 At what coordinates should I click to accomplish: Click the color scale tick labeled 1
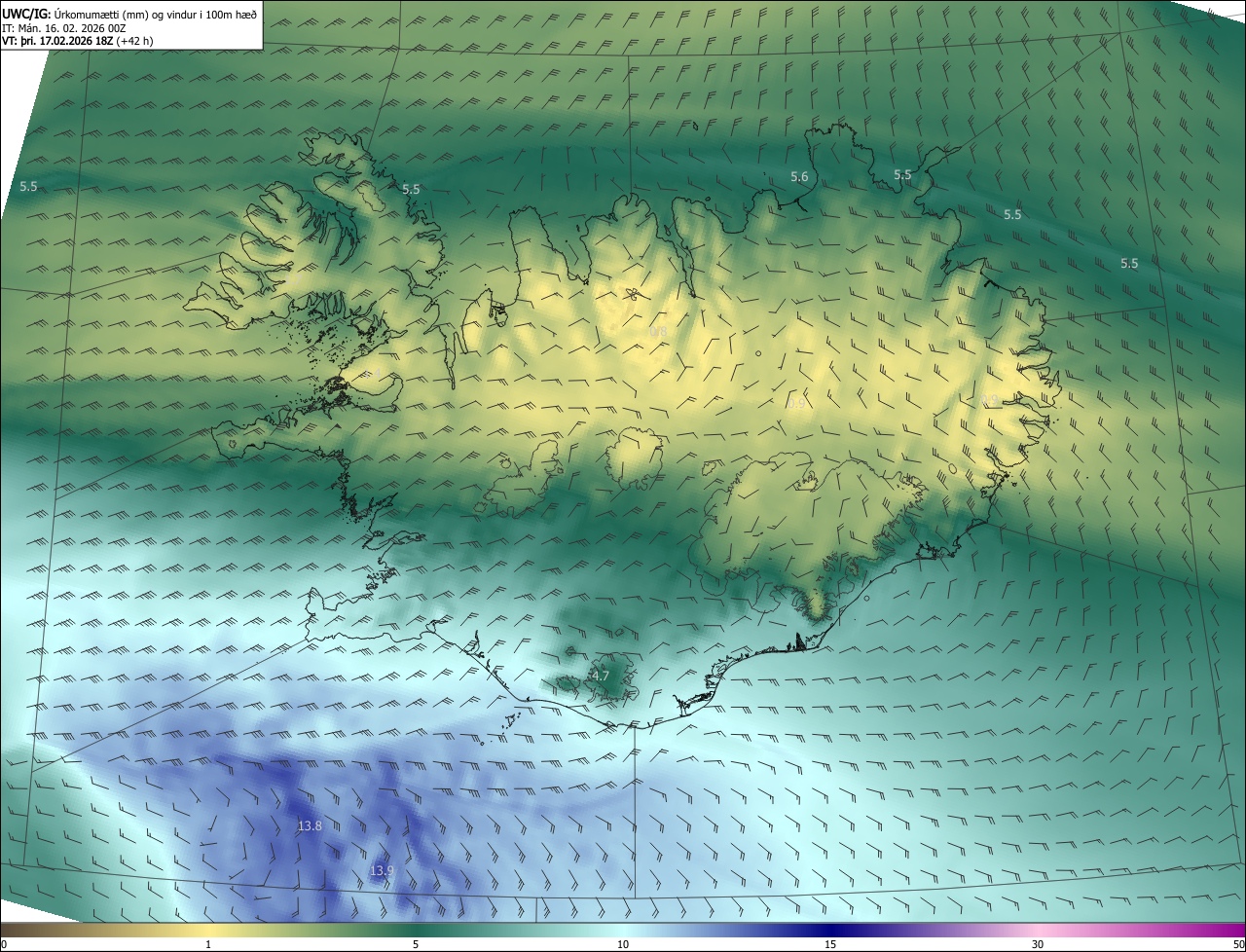pyautogui.click(x=208, y=944)
